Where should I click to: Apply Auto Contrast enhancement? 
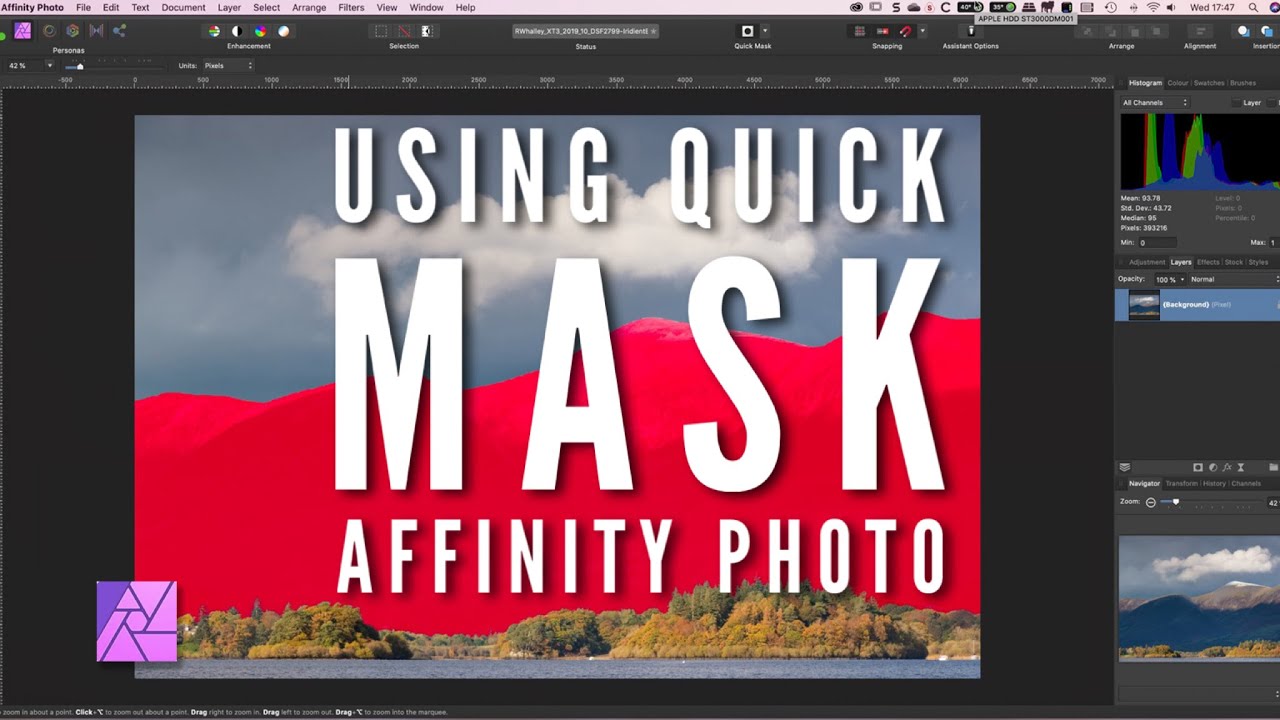237,31
